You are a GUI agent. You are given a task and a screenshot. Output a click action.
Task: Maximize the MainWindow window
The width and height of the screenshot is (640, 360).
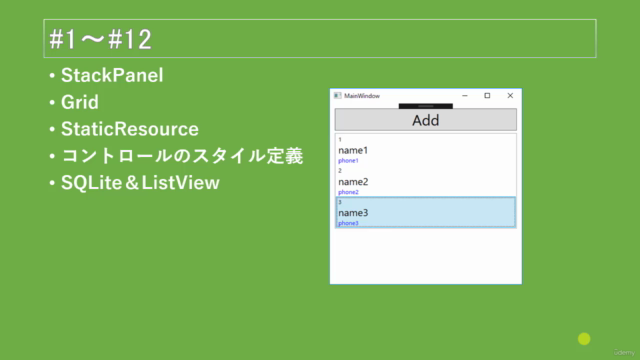487,96
